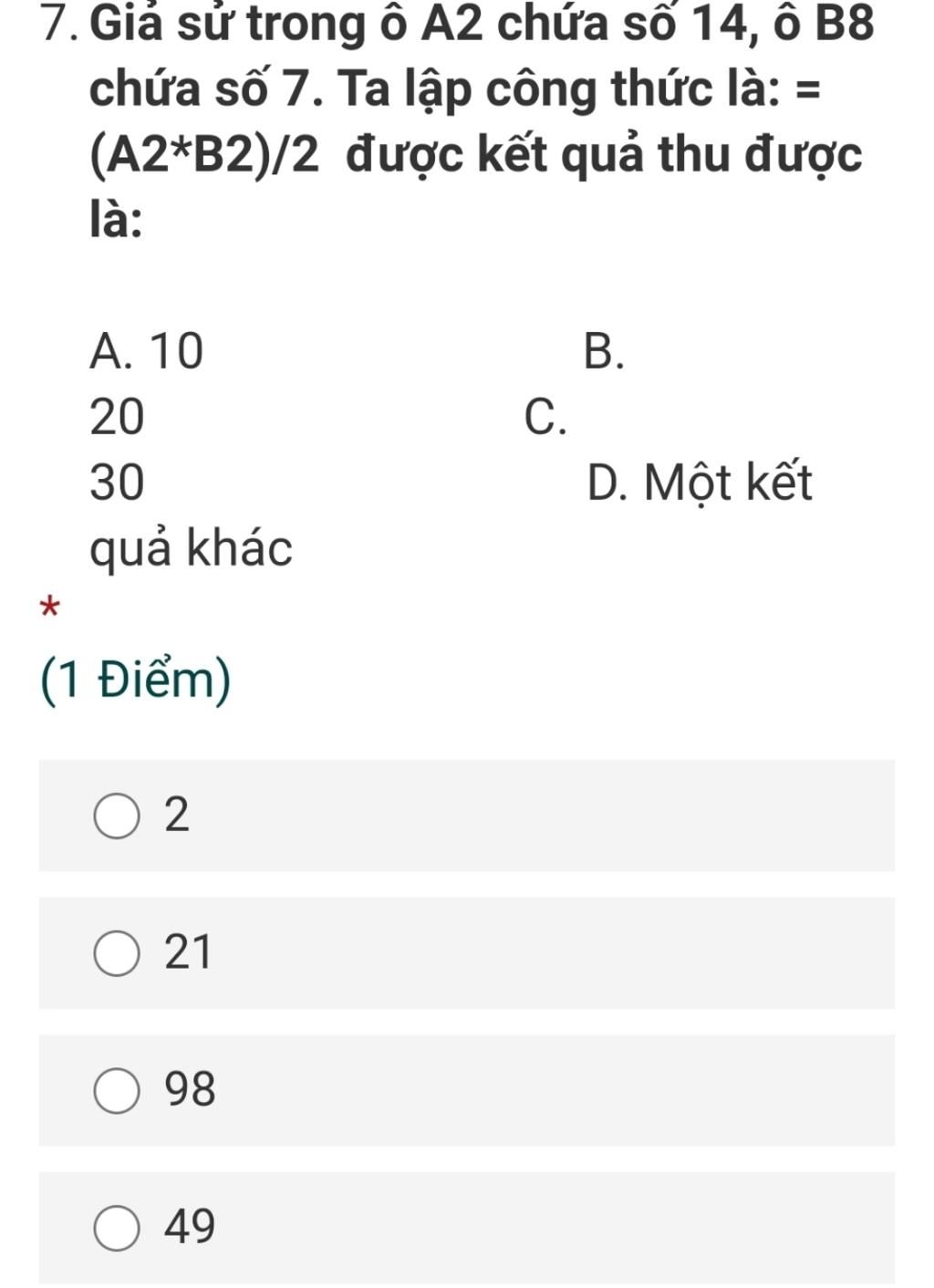934x1288 pixels.
Task: Click the value "20" in the choices
Action: (118, 418)
